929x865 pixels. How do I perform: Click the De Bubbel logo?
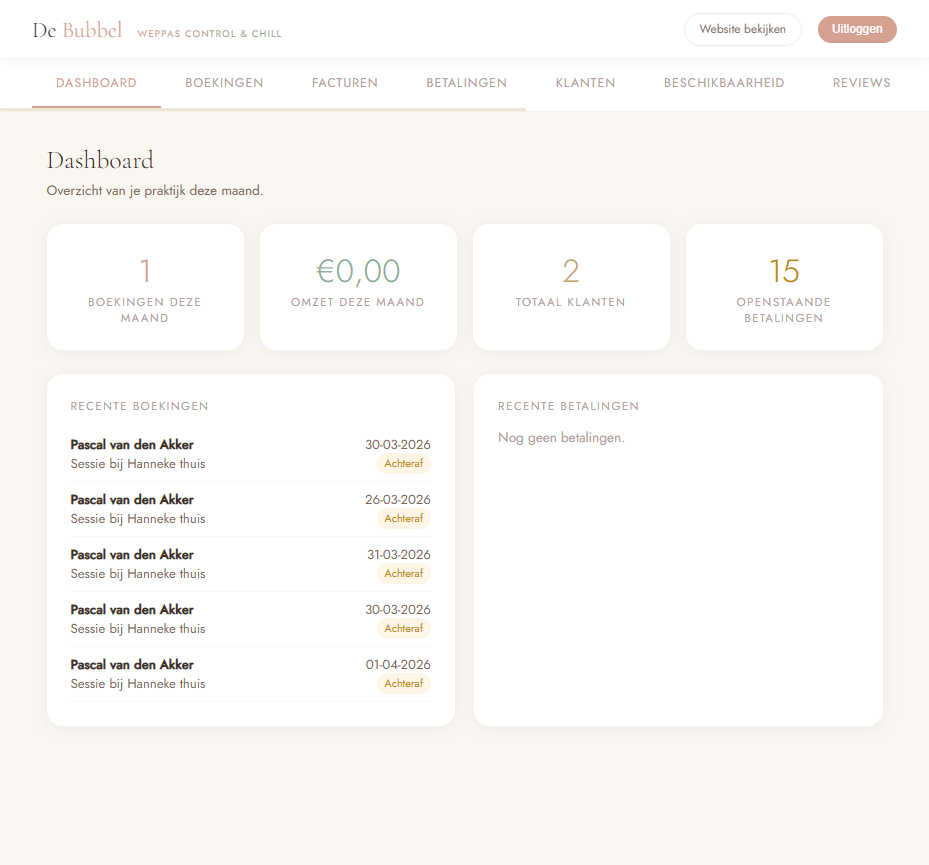77,31
